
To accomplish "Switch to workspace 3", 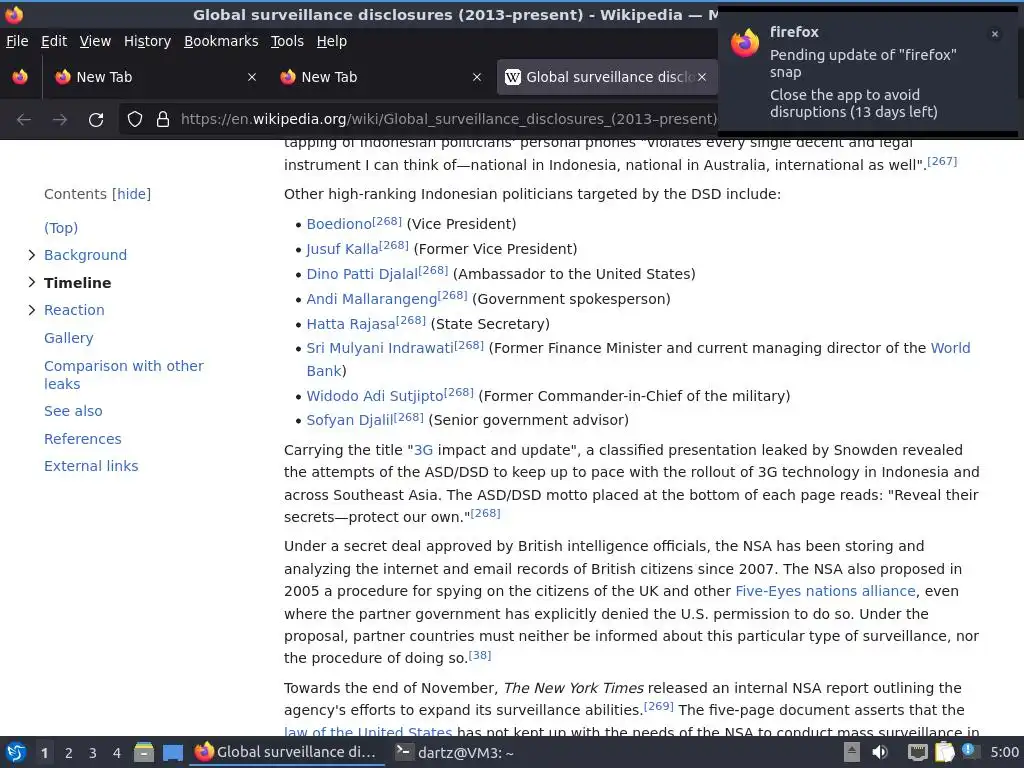I will pos(93,753).
